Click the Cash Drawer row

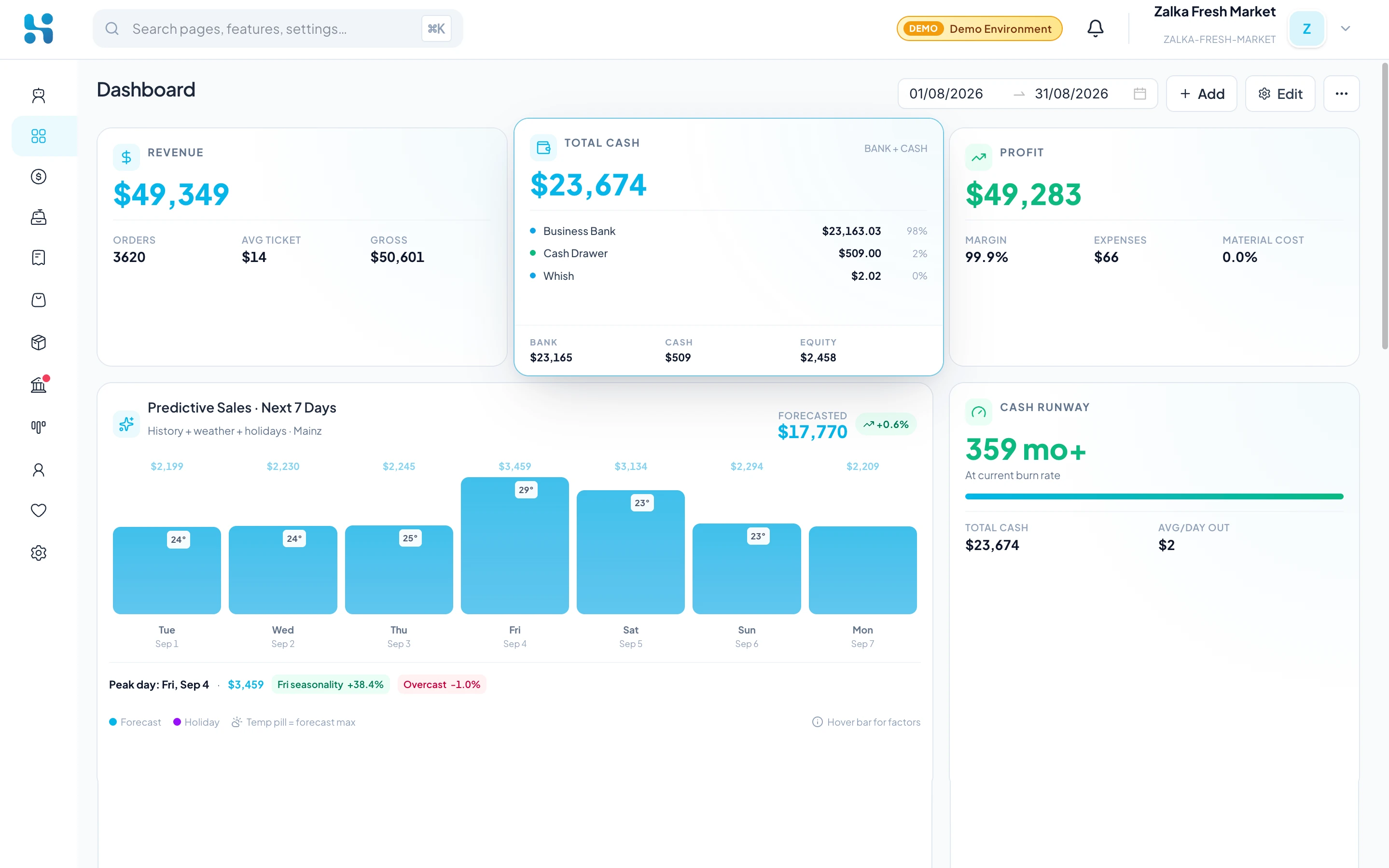(728, 253)
